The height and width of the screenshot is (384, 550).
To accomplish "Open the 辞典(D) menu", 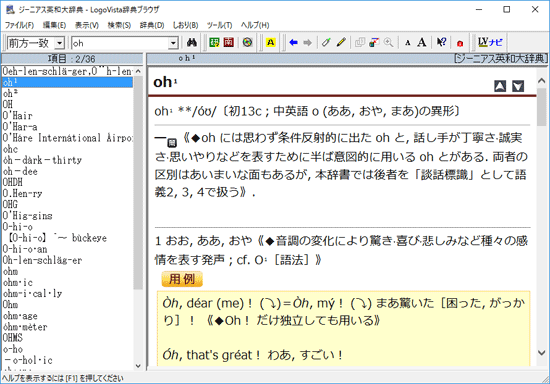I will click(x=152, y=25).
